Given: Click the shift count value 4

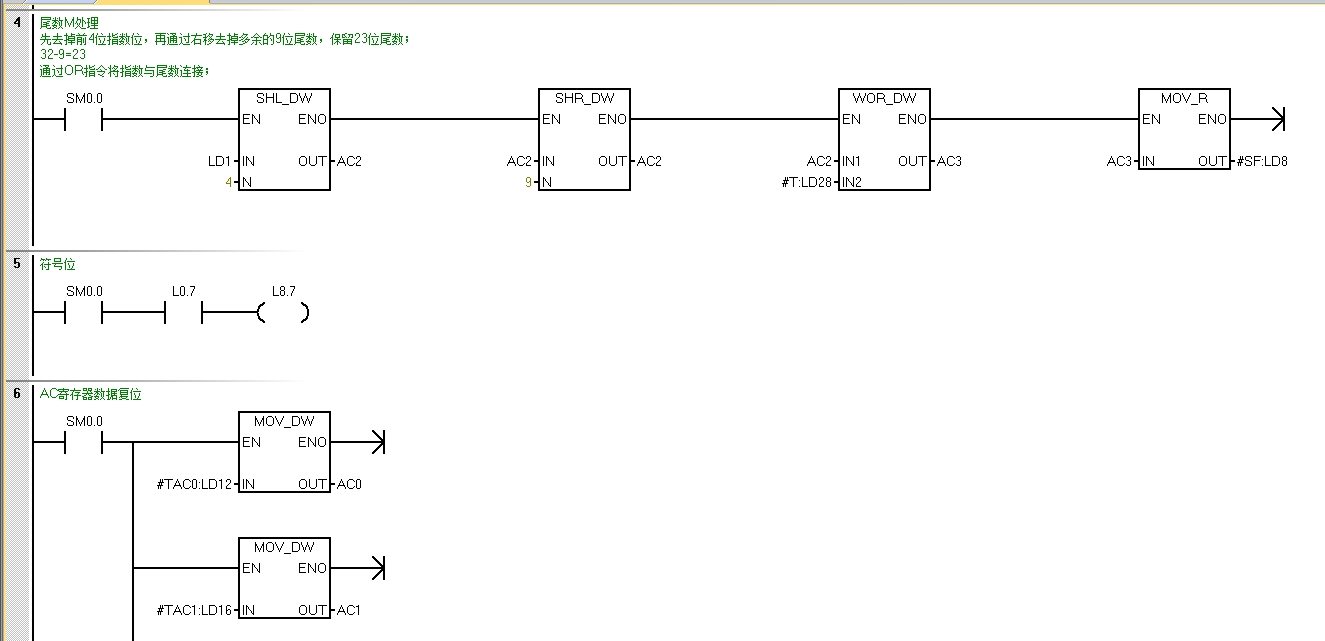Looking at the screenshot, I should (x=229, y=183).
